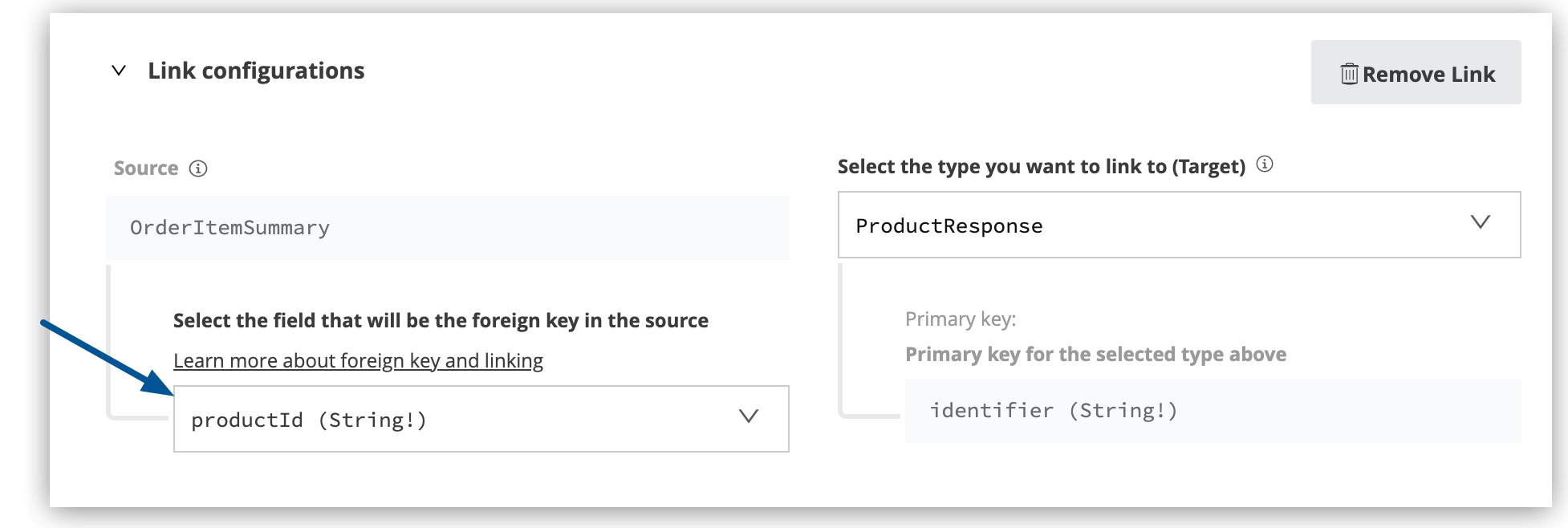
Task: Click the target type selection prompt text
Action: click(1043, 165)
